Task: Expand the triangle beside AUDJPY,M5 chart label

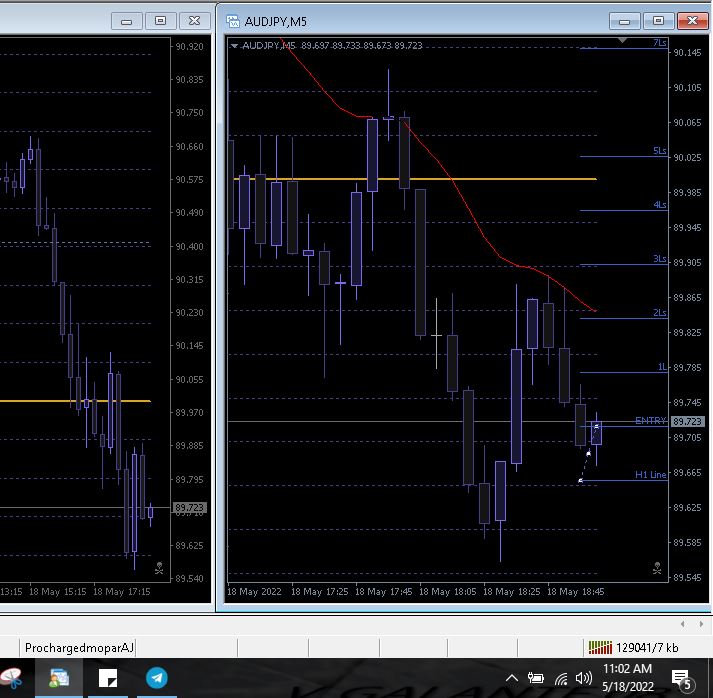Action: pyautogui.click(x=235, y=45)
